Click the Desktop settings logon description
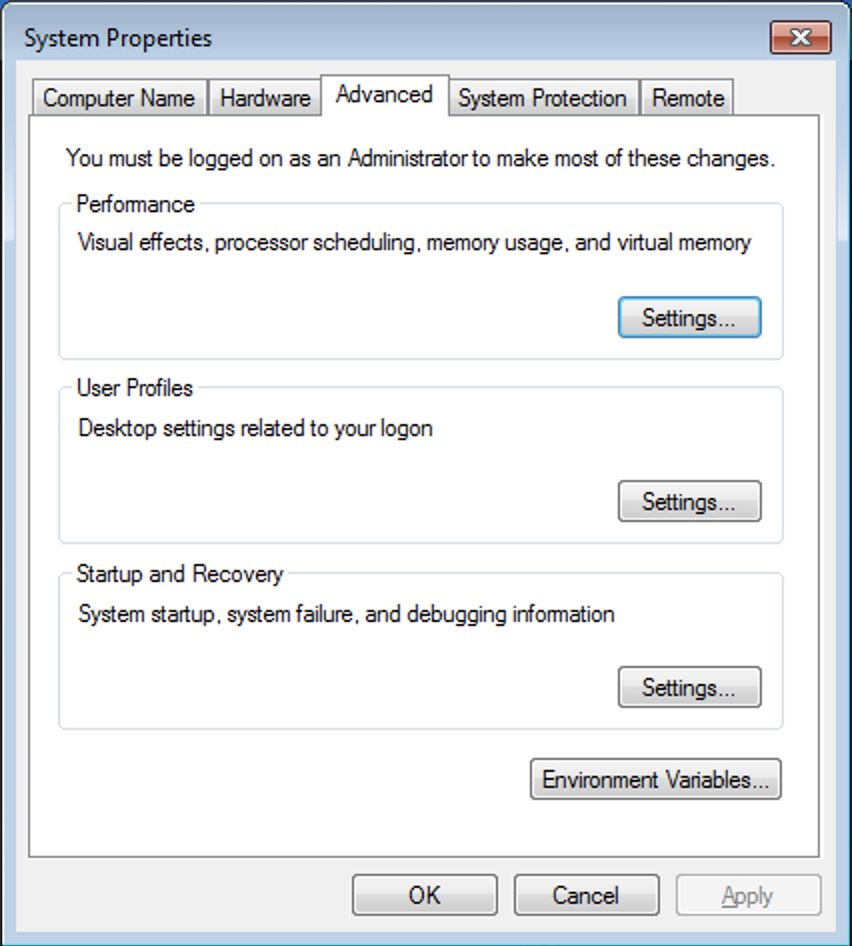 point(255,428)
